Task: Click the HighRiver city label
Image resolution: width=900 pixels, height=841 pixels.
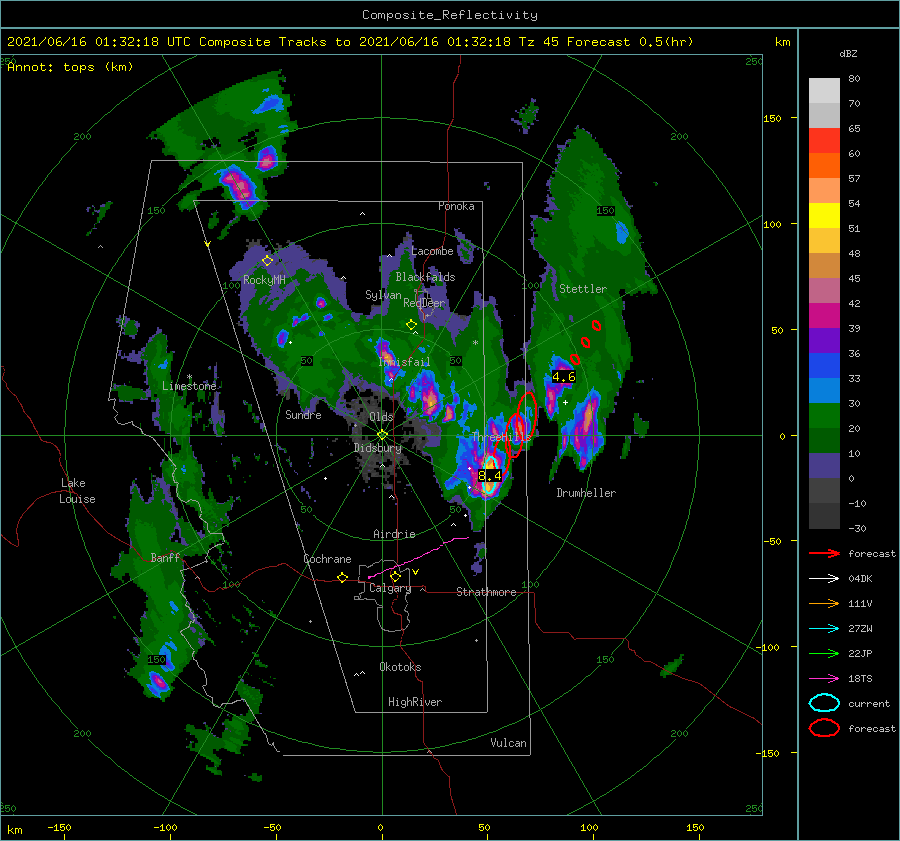Action: click(415, 702)
